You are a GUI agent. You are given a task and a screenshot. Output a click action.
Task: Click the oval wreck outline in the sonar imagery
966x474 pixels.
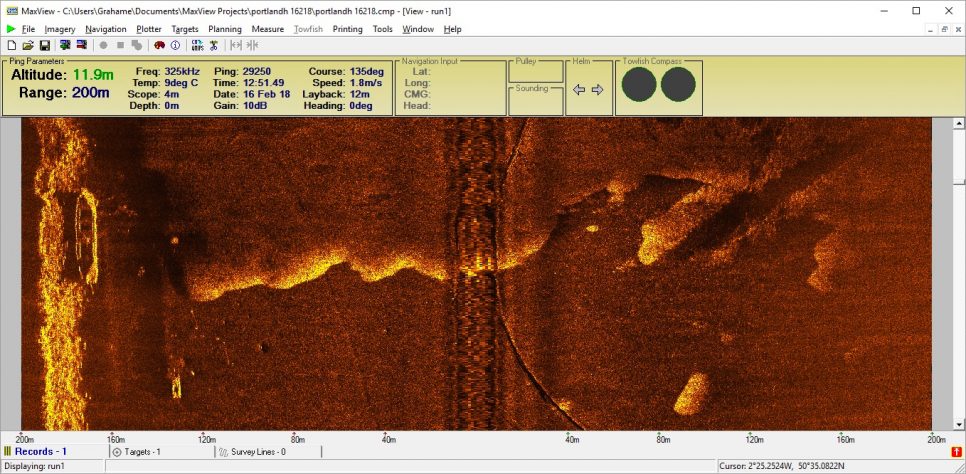87,235
